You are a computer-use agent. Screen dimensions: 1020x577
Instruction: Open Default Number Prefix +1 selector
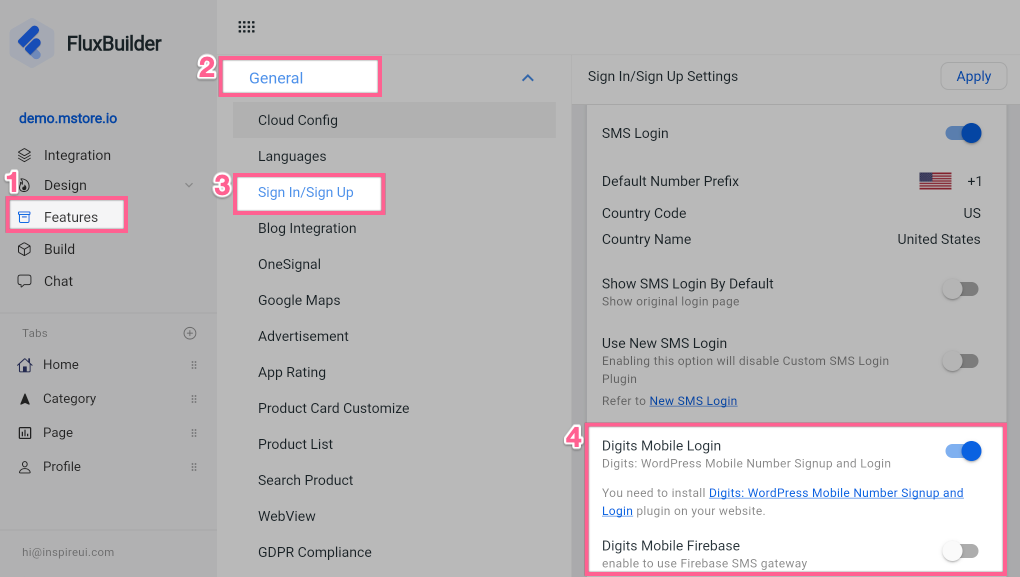coord(974,181)
